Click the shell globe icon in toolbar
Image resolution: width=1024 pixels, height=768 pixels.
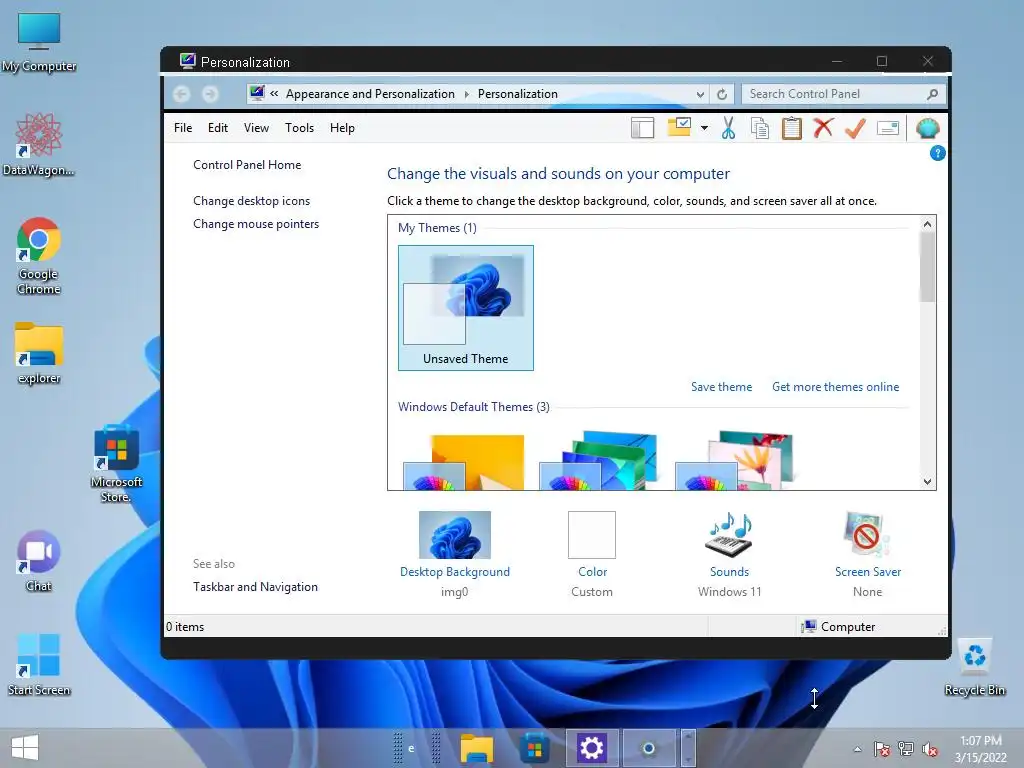(x=927, y=128)
